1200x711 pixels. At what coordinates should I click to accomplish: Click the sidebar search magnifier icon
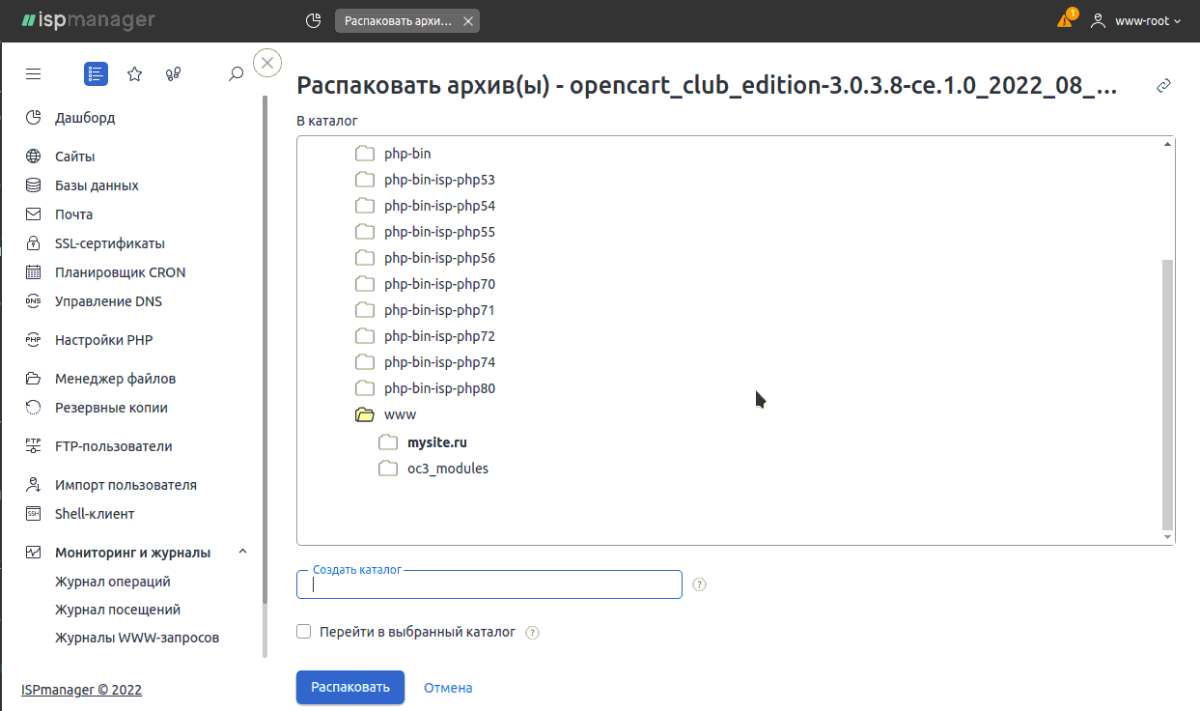pos(236,74)
